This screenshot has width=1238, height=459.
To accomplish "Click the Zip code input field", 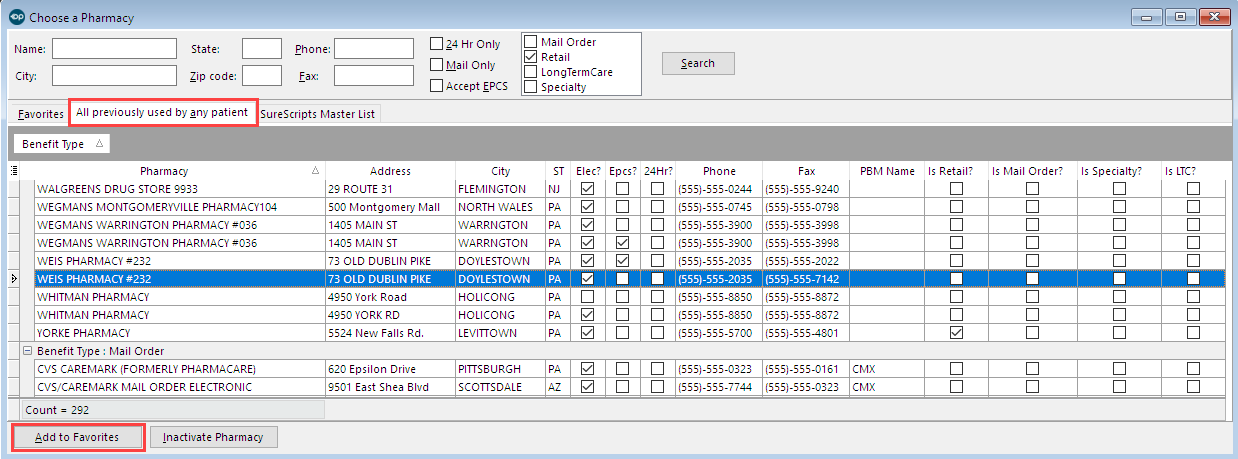I will [262, 75].
